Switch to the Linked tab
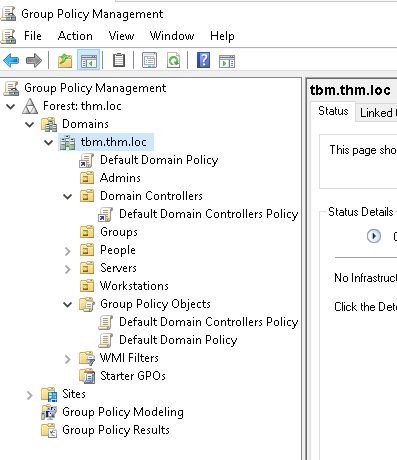 coord(377,113)
